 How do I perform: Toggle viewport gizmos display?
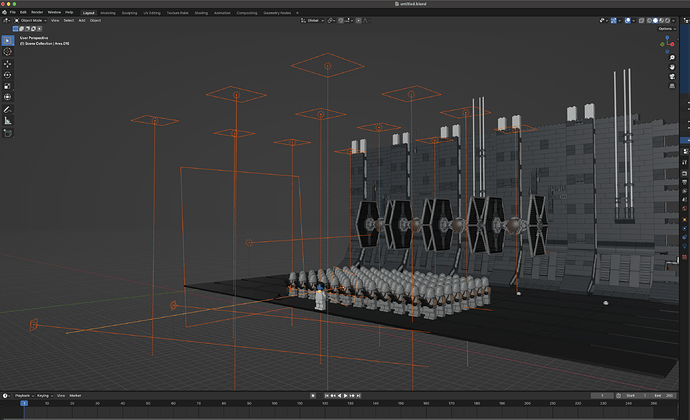613,20
